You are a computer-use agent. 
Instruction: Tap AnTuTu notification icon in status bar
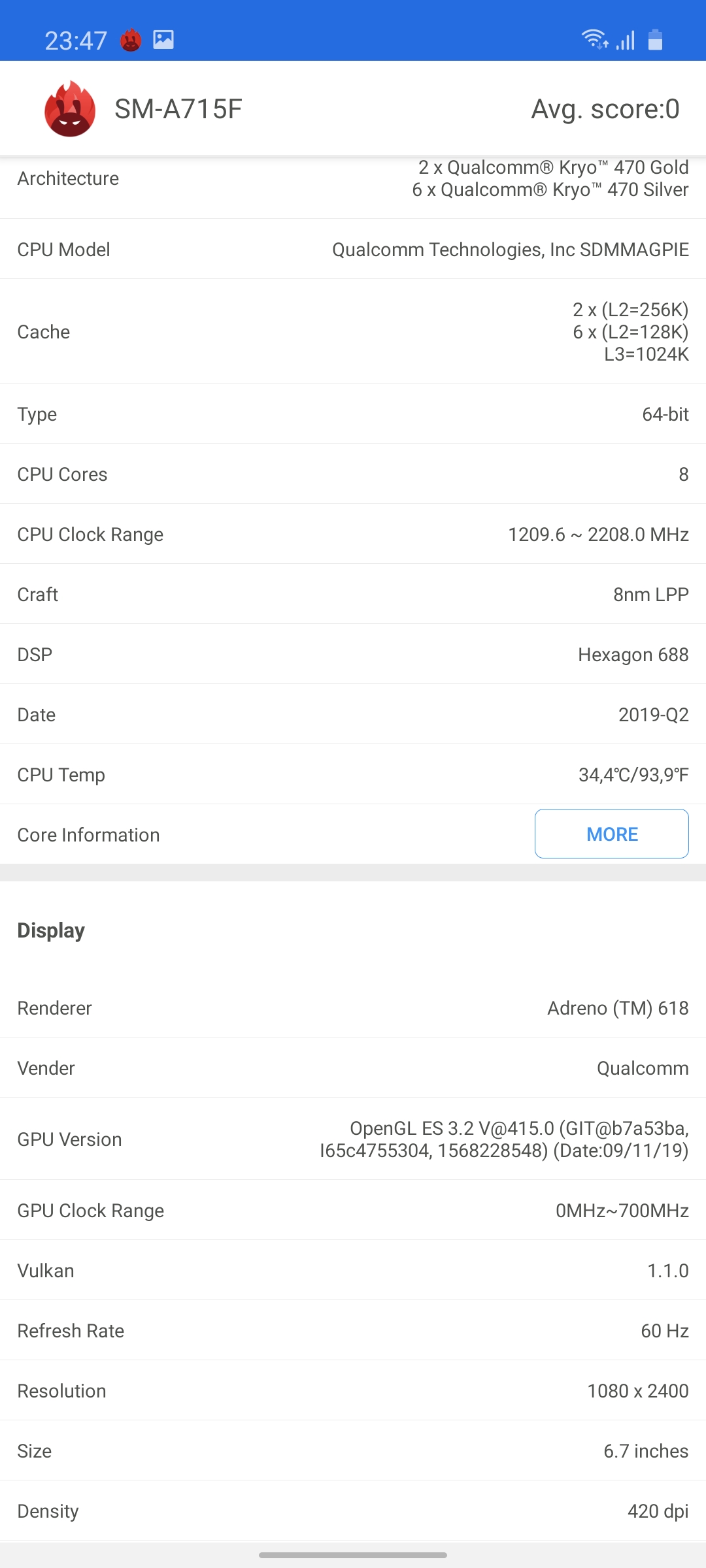pos(131,41)
